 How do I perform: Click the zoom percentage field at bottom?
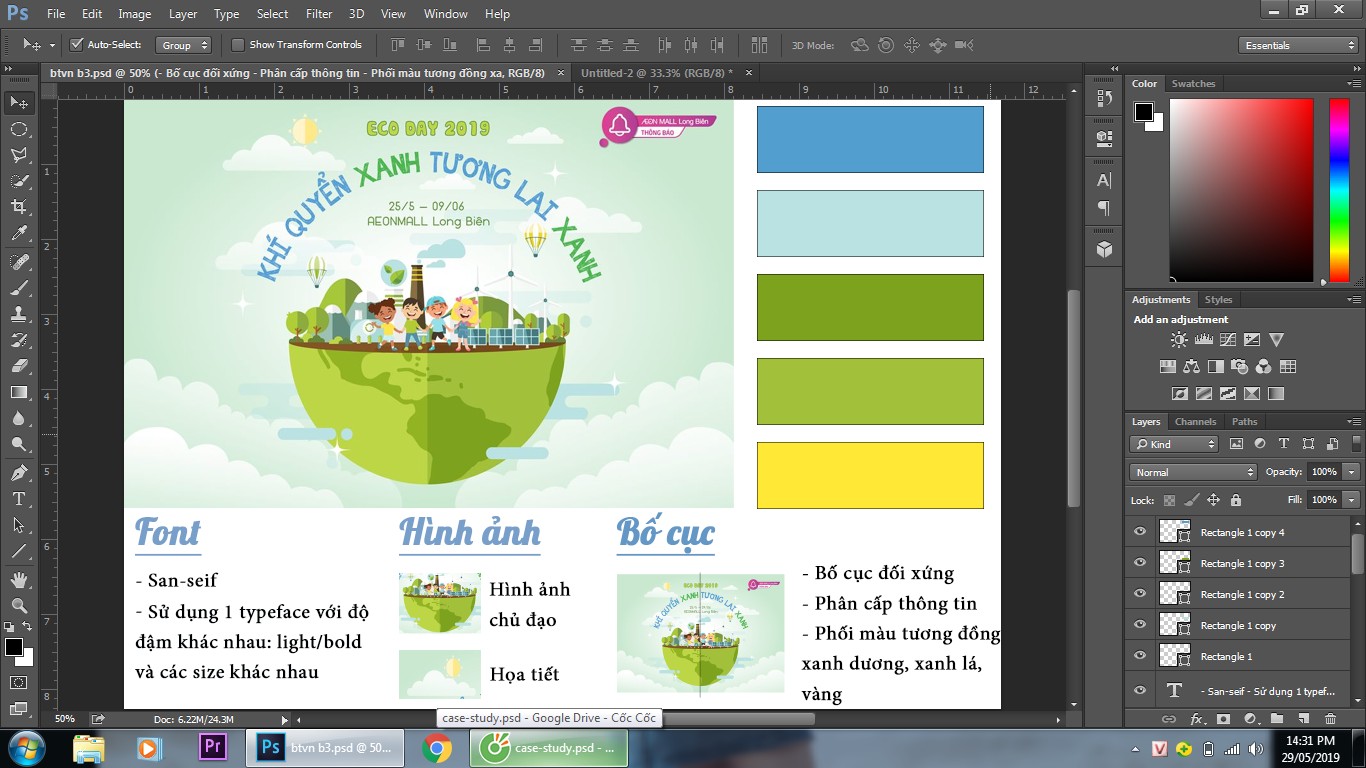(64, 719)
